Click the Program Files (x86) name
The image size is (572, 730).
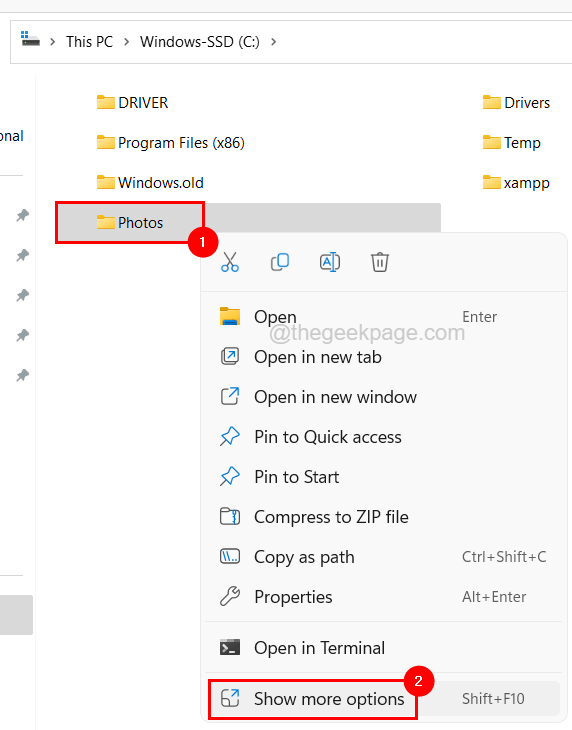[181, 142]
